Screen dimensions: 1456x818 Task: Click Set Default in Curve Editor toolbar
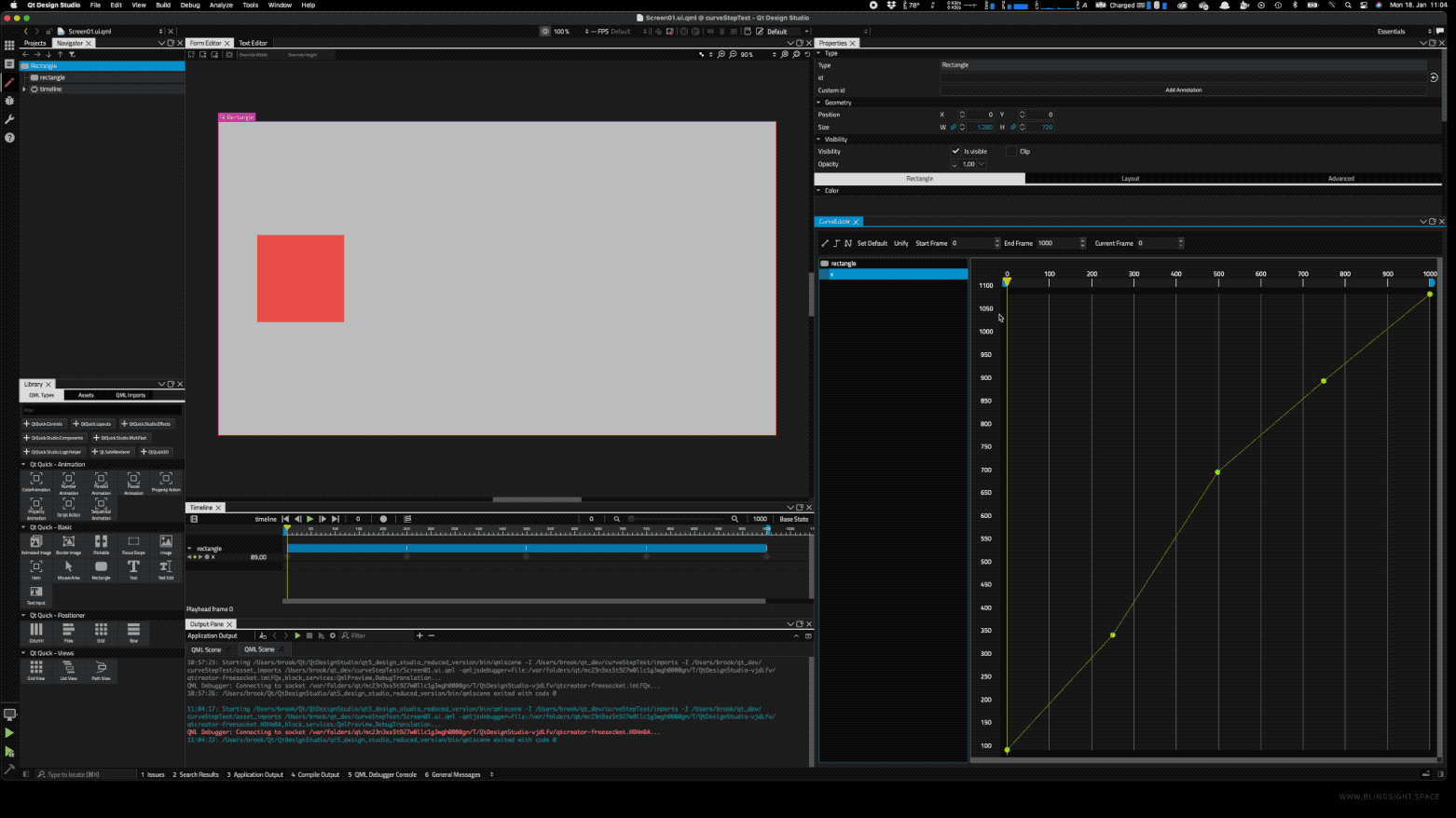(x=872, y=243)
